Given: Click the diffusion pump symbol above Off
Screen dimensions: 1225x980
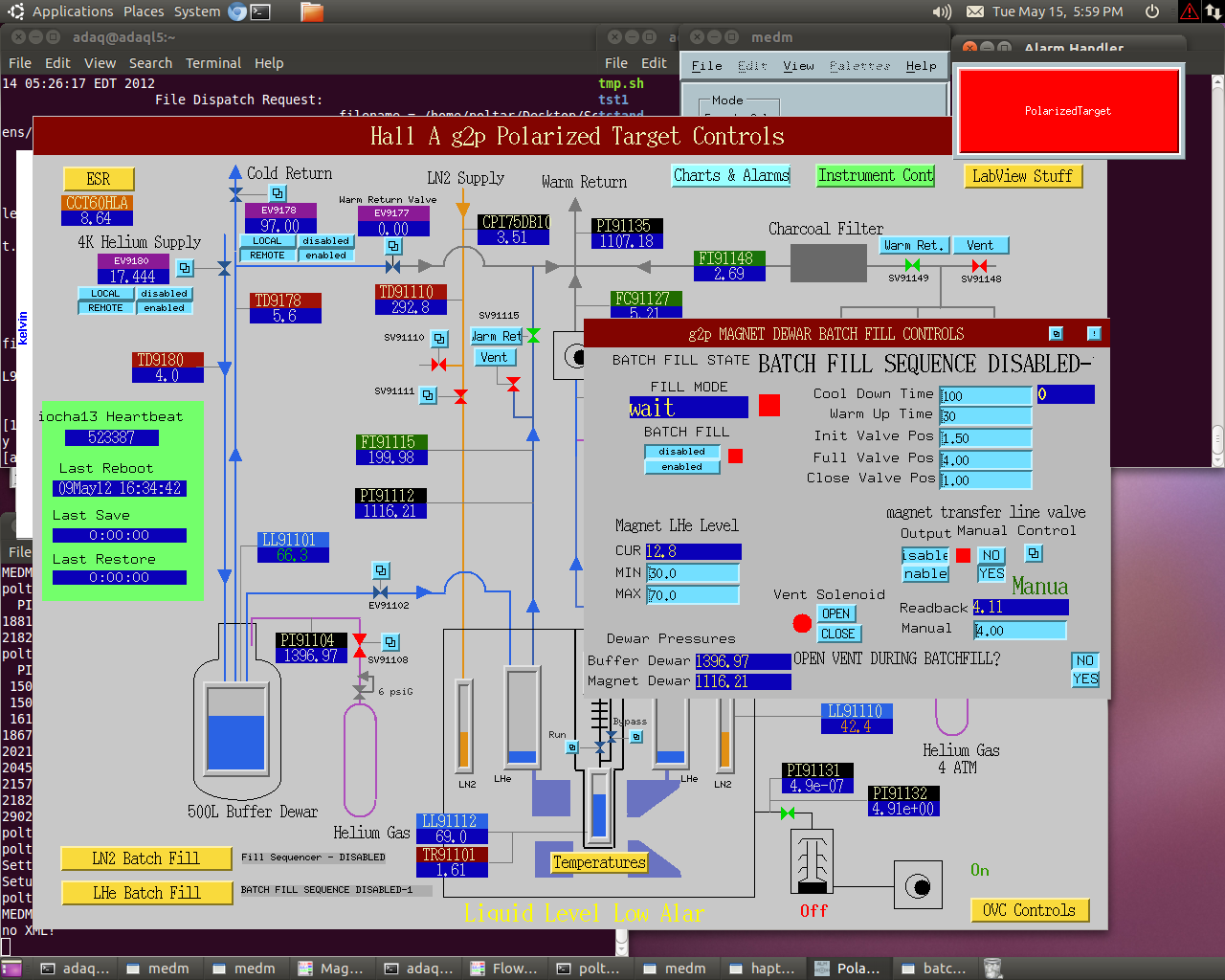Looking at the screenshot, I should 813,860.
